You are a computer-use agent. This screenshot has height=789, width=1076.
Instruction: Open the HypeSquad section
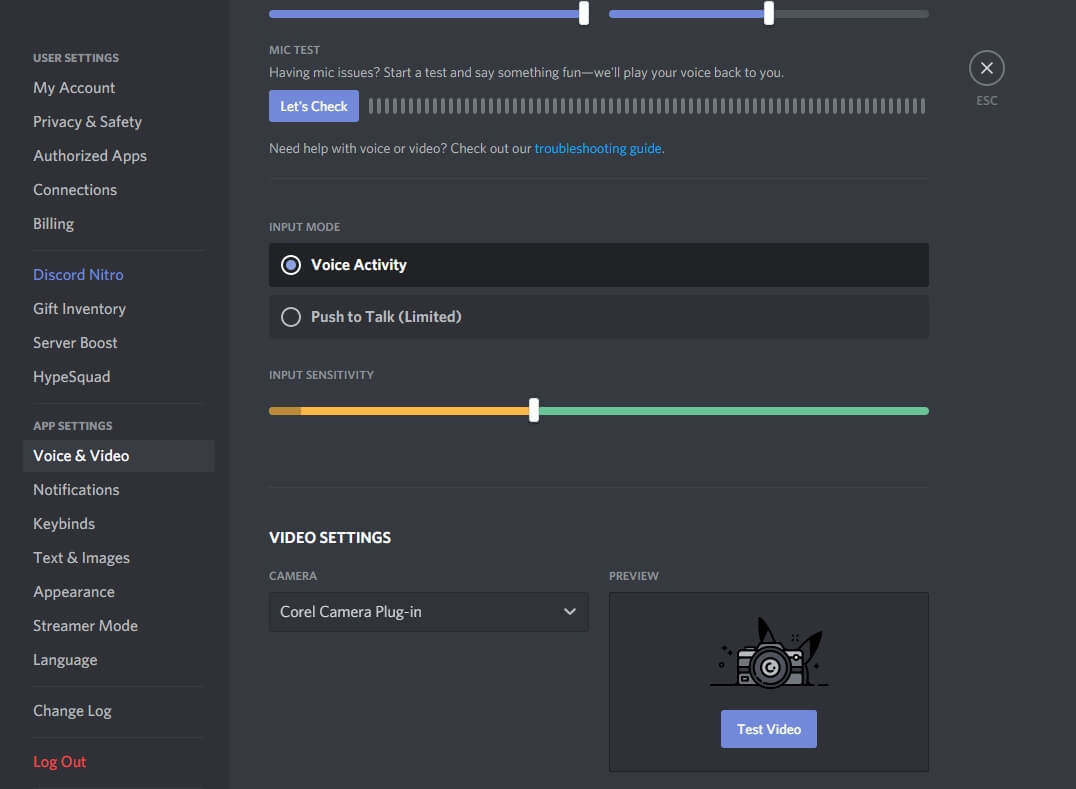pos(71,377)
